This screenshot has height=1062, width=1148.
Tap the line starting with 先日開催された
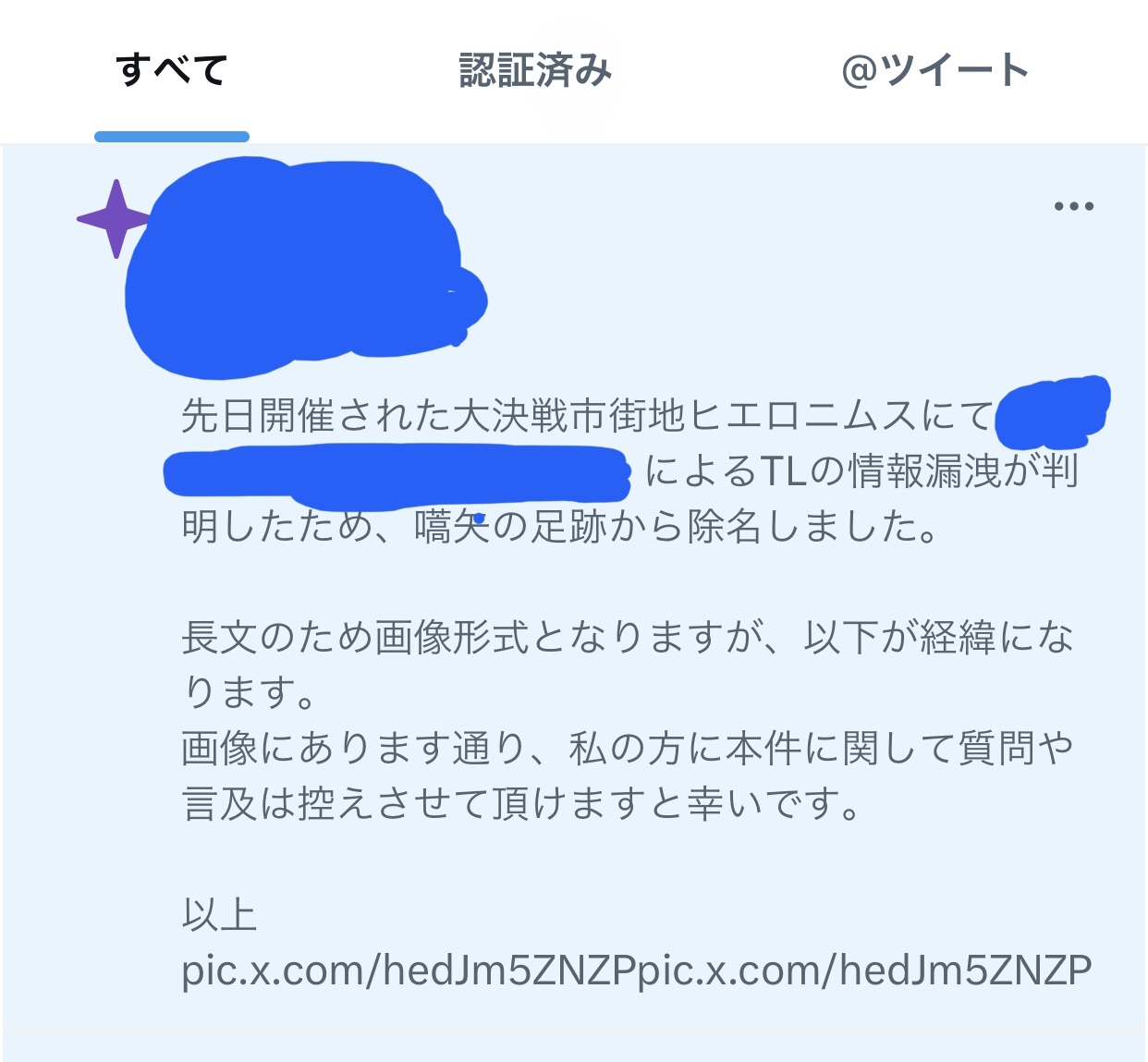coord(588,416)
